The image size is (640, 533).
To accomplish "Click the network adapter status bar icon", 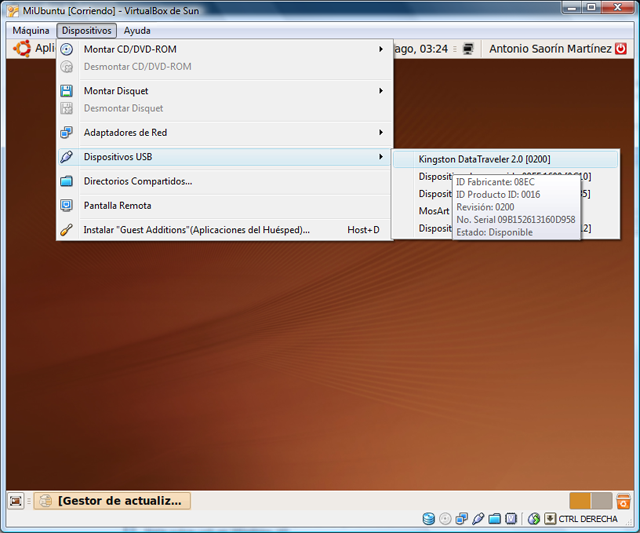I will (461, 519).
